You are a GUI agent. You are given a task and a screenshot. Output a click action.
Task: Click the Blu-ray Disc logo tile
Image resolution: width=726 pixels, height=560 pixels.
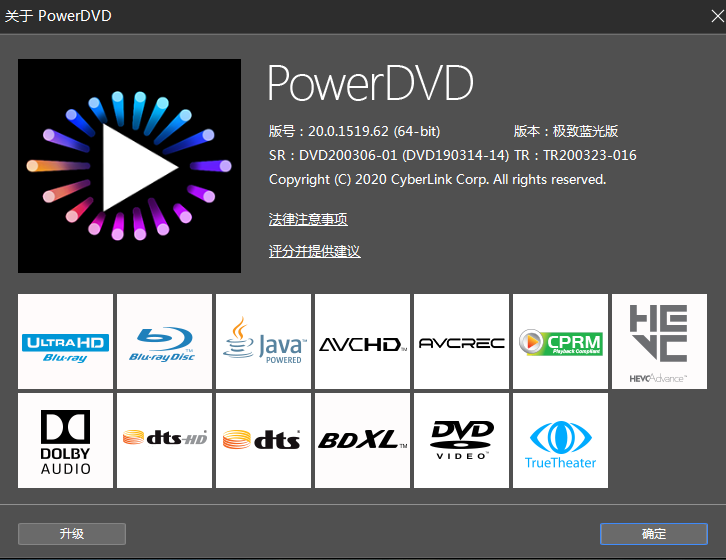[x=164, y=341]
